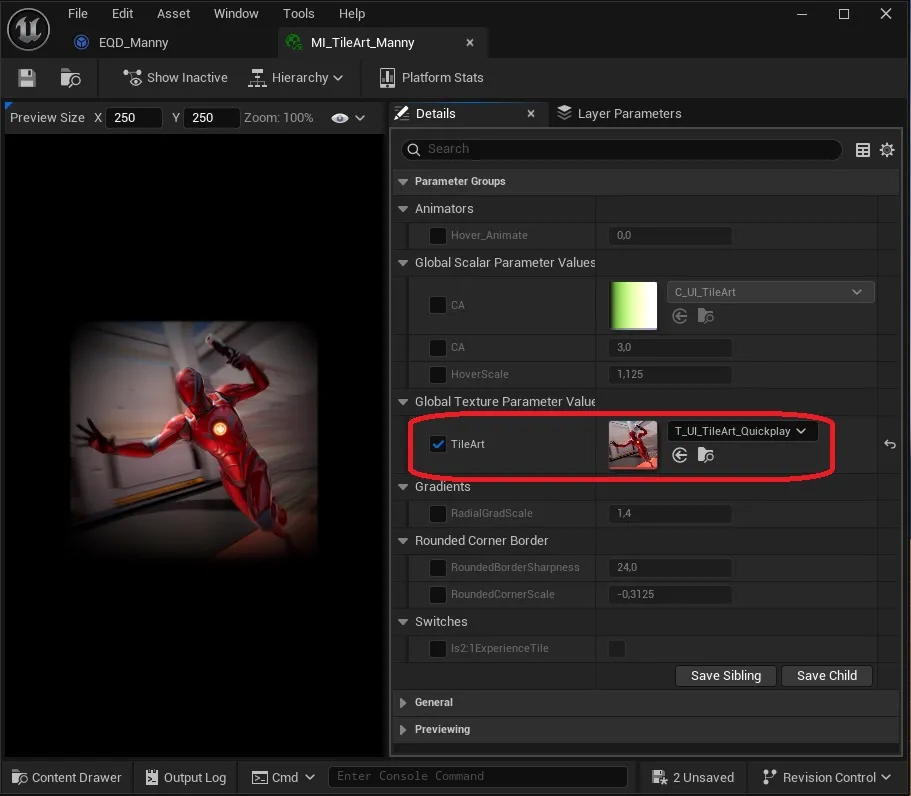Use selected asset for TileArt texture

point(680,455)
